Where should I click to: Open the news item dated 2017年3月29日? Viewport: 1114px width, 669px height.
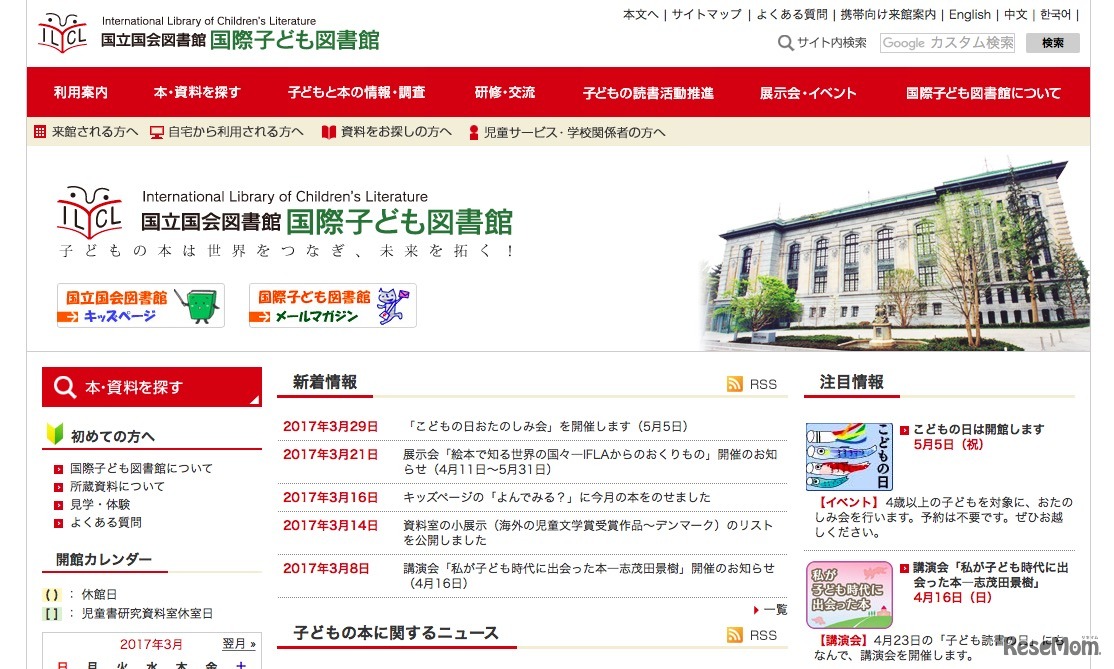546,426
